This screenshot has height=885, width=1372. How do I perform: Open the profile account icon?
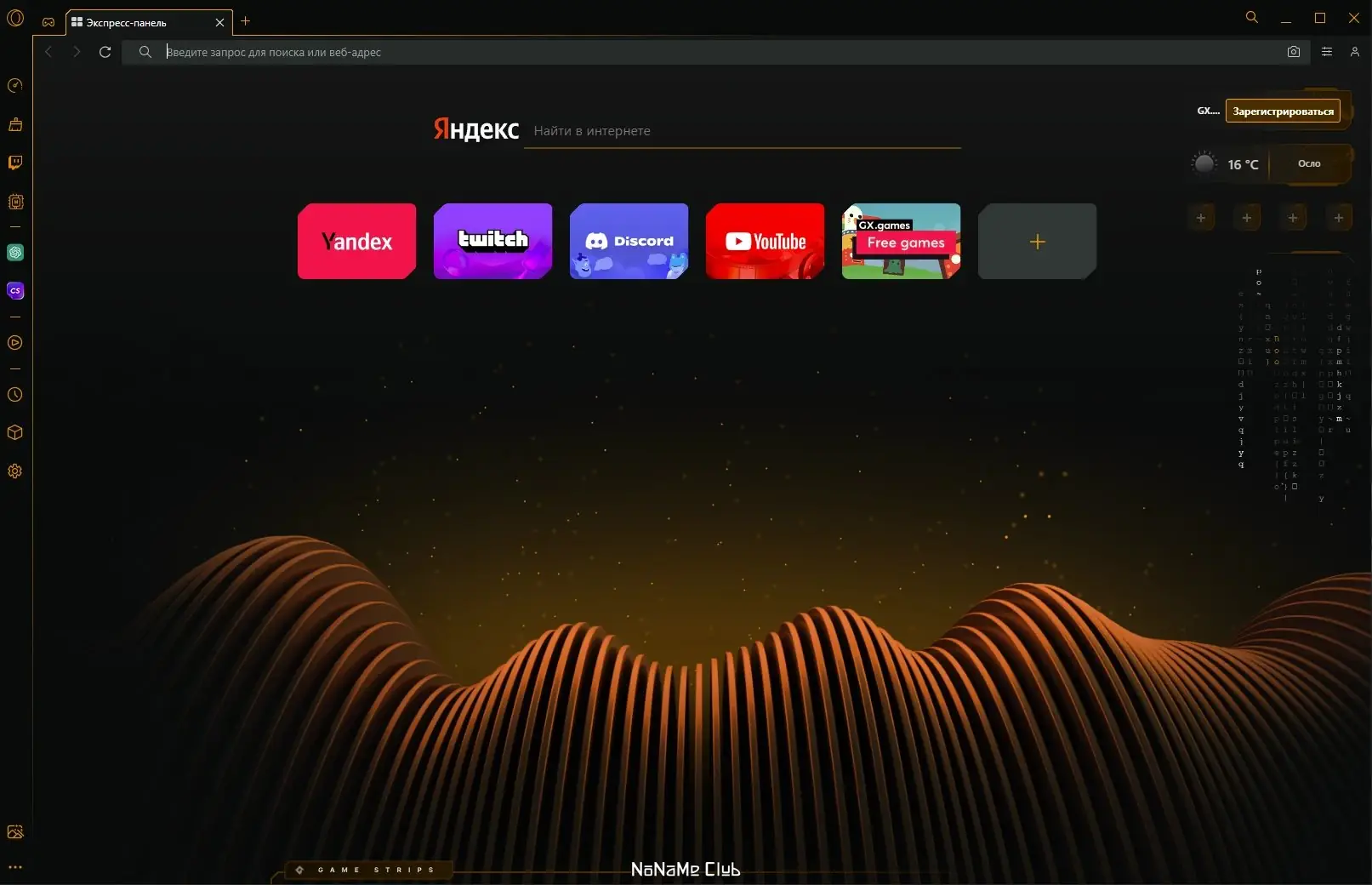(1355, 52)
